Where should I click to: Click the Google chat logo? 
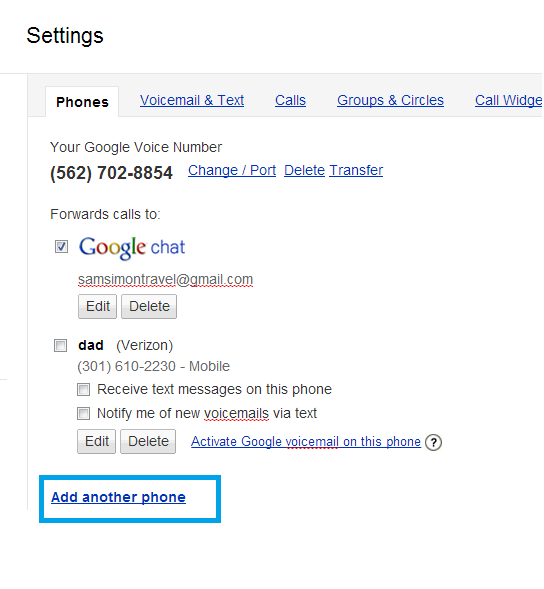[x=131, y=248]
